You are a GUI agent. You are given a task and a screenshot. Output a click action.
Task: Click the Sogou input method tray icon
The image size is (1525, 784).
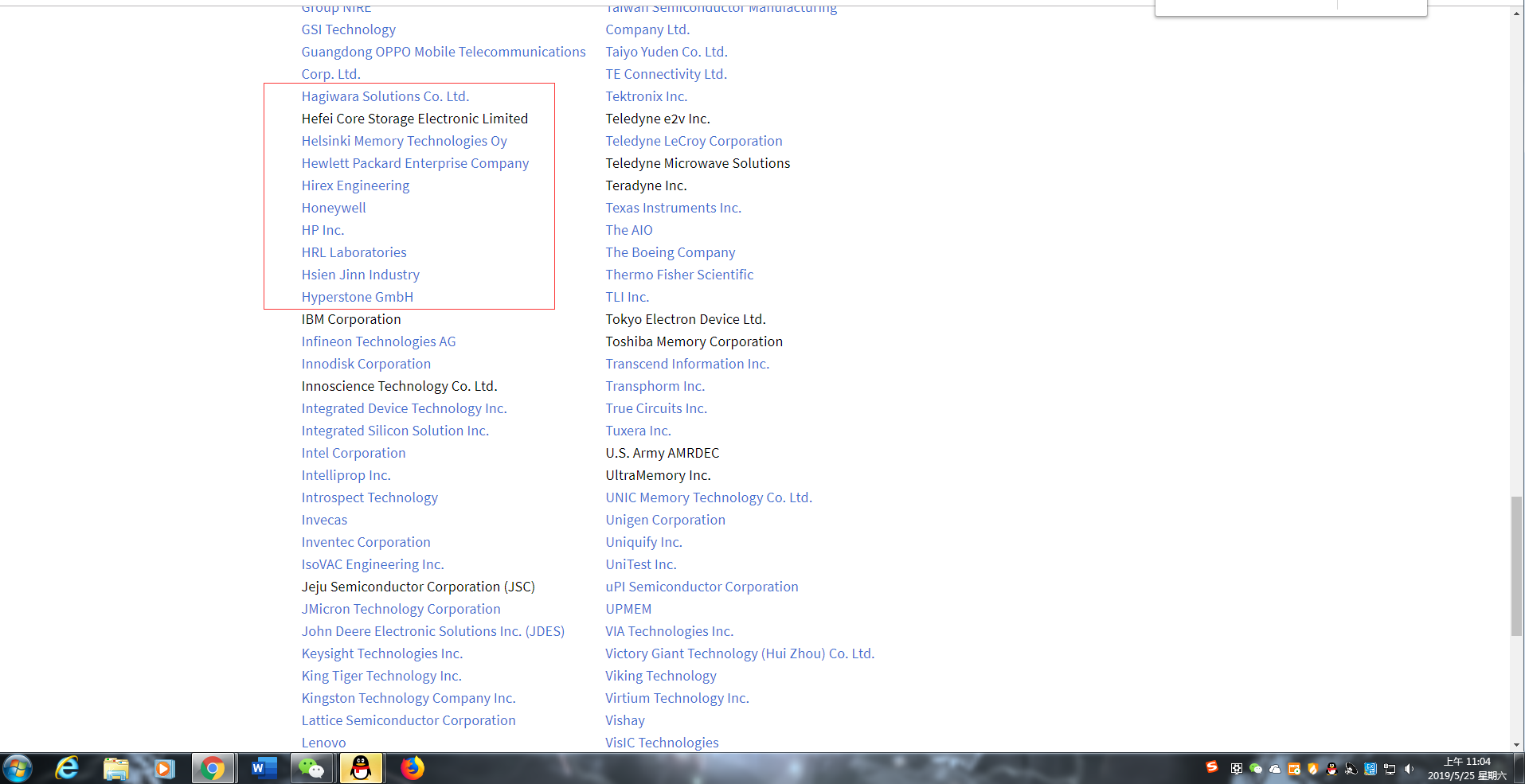click(1212, 767)
